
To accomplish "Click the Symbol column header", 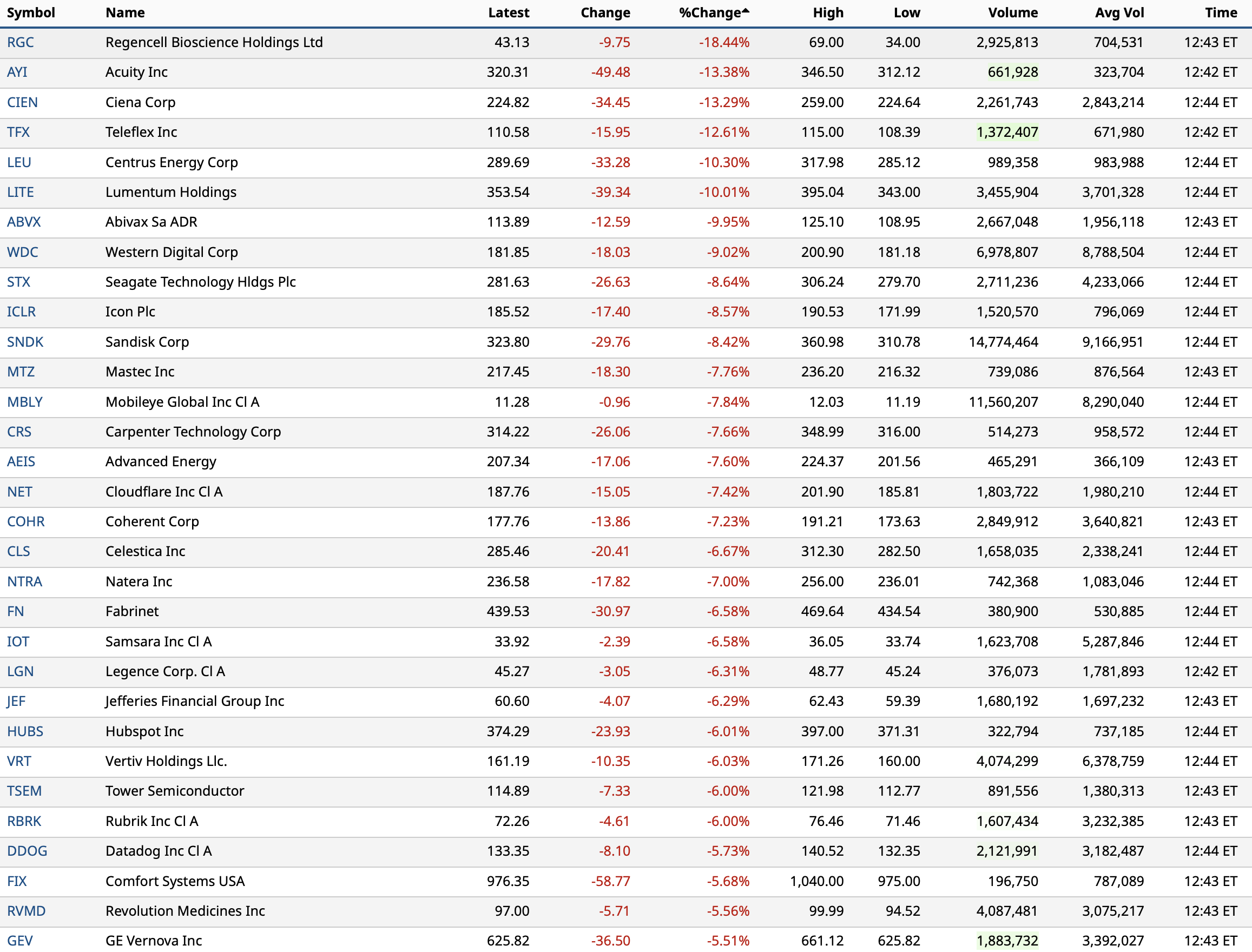I will [31, 13].
